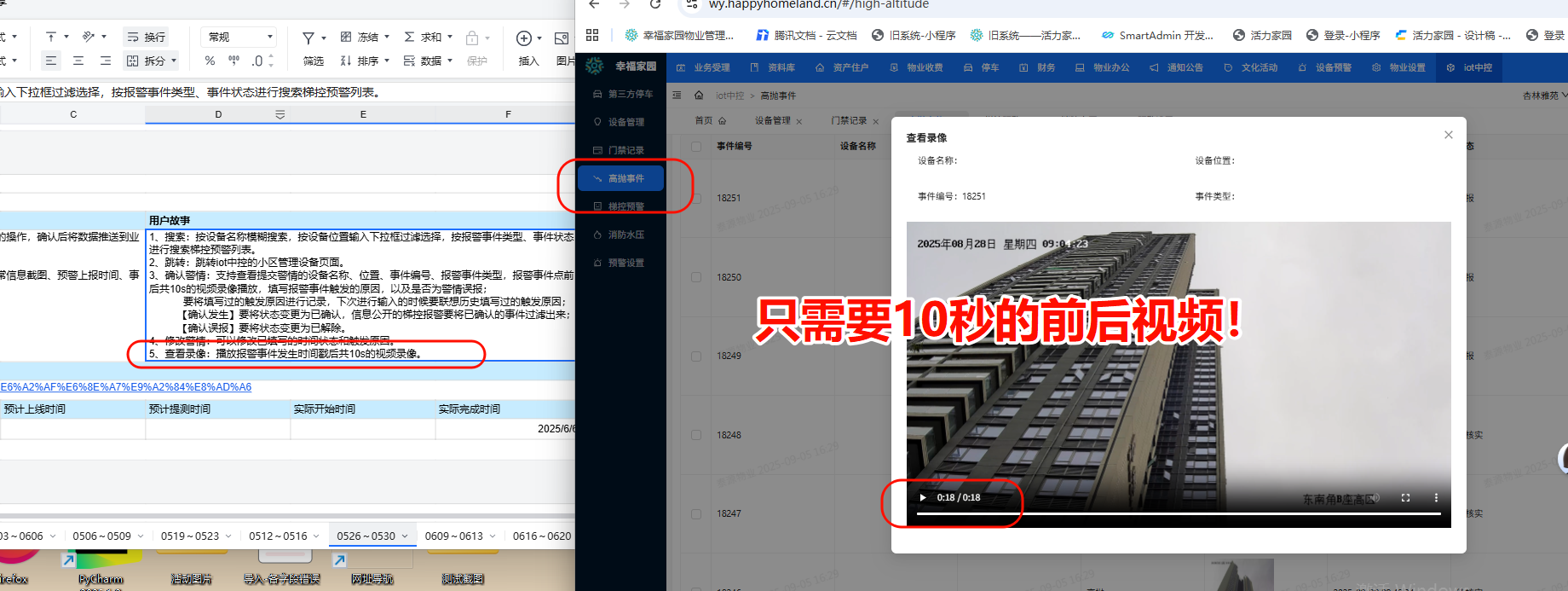Click the home icon in the breadcrumb
This screenshot has height=591, width=1568.
click(699, 95)
